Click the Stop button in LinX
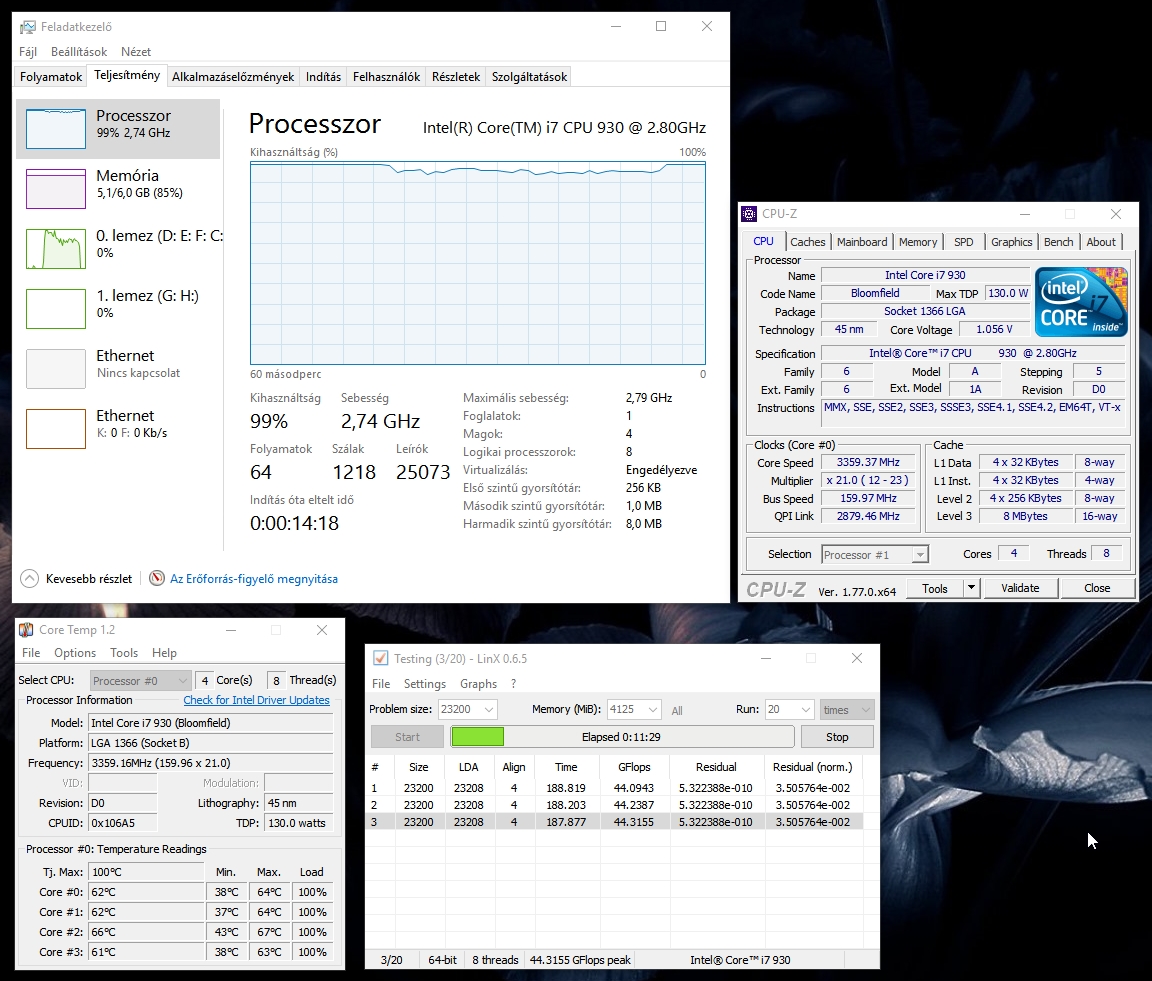Viewport: 1152px width, 981px height. (837, 737)
